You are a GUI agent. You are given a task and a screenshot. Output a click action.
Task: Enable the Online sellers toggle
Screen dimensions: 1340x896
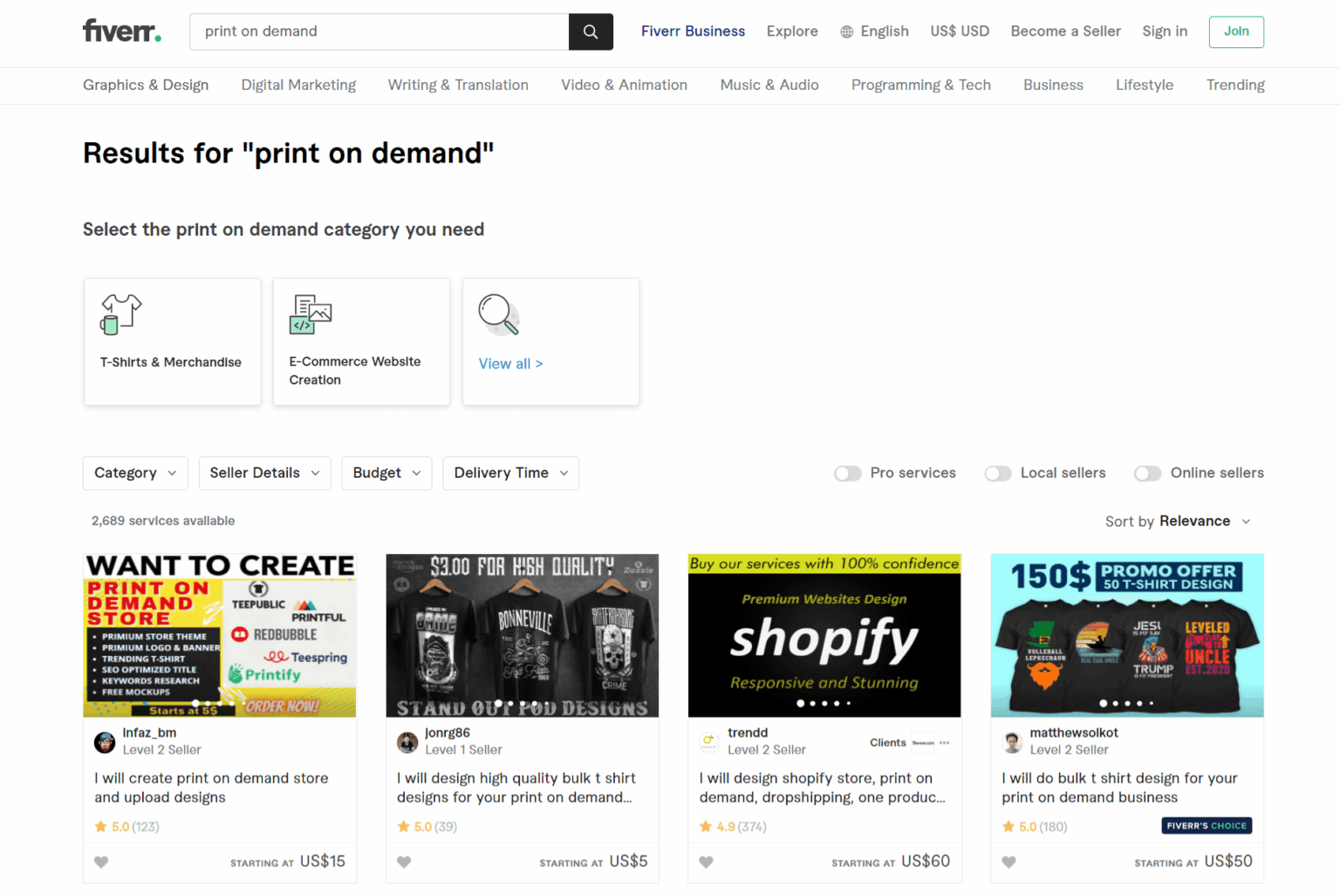pyautogui.click(x=1147, y=473)
